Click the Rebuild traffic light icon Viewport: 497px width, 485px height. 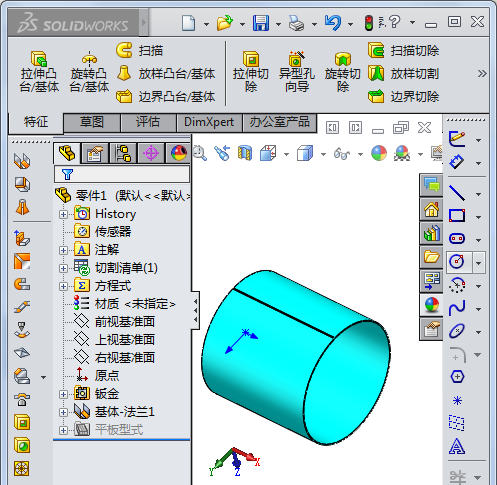tap(369, 23)
